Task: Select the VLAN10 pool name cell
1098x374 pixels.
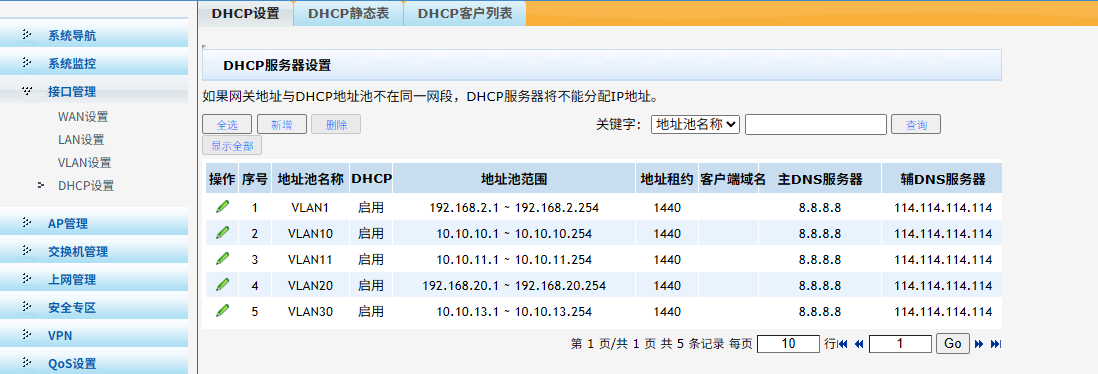Action: click(x=310, y=233)
